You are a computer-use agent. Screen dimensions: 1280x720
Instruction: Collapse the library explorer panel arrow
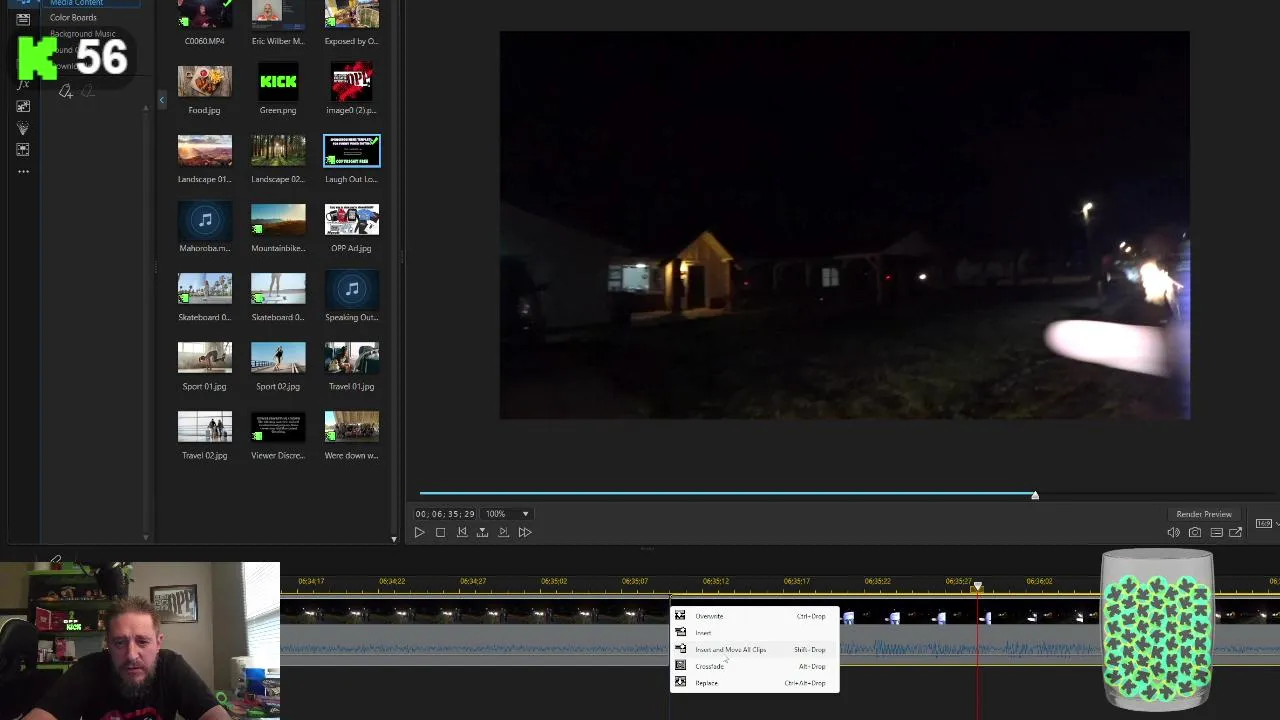[x=162, y=100]
